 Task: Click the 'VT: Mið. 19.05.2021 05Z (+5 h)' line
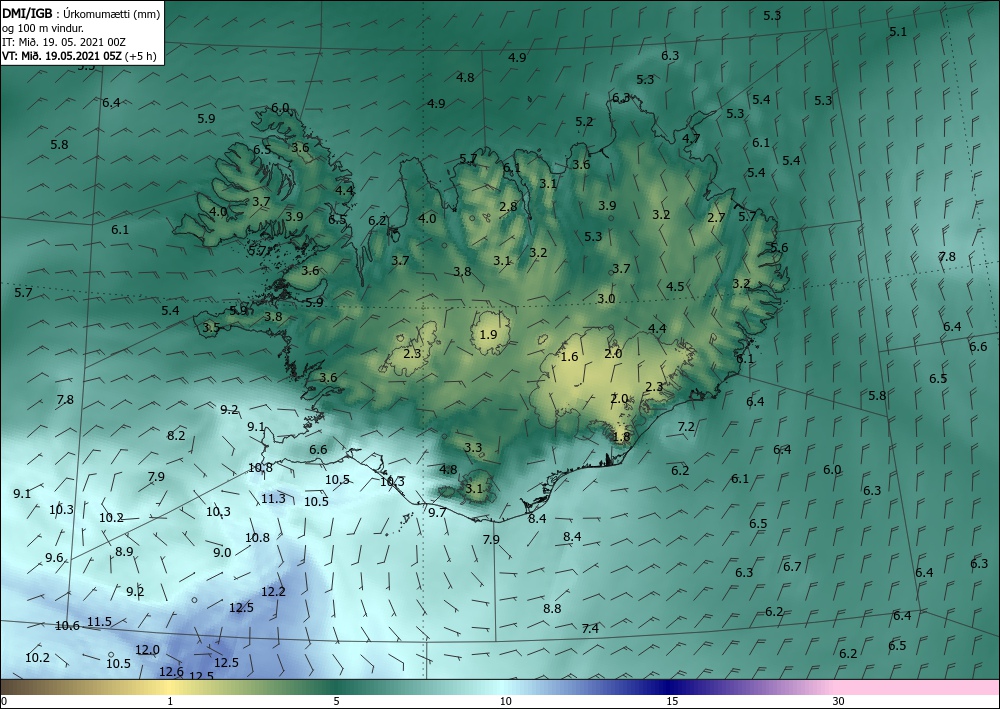click(79, 55)
